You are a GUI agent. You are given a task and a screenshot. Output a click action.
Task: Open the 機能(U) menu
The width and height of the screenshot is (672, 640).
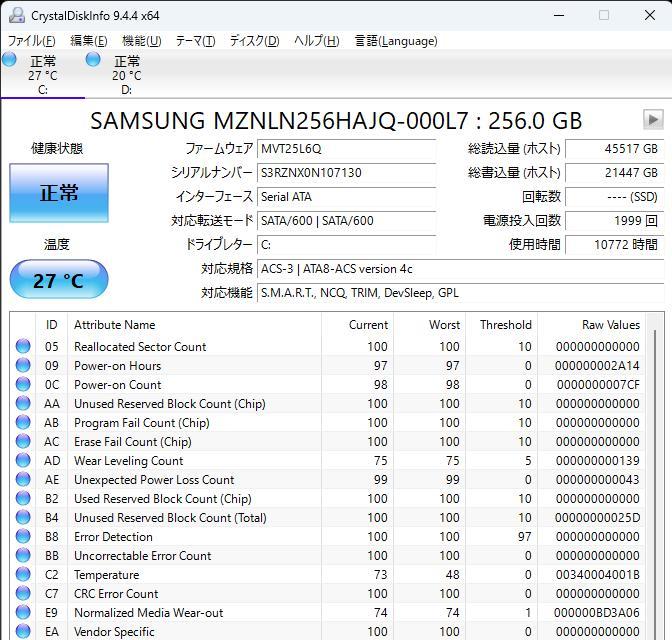click(142, 41)
